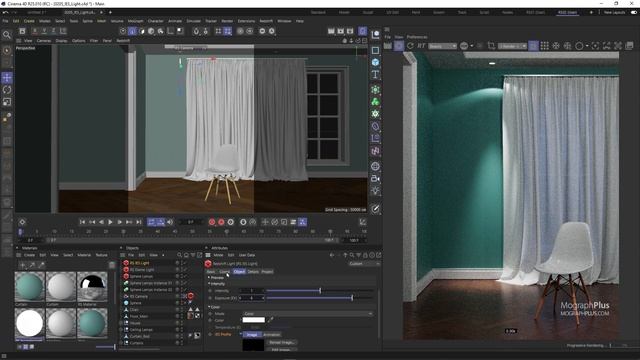This screenshot has height=360, width=640.
Task: Click the sound toggle in timeline controls
Action: pos(170,222)
